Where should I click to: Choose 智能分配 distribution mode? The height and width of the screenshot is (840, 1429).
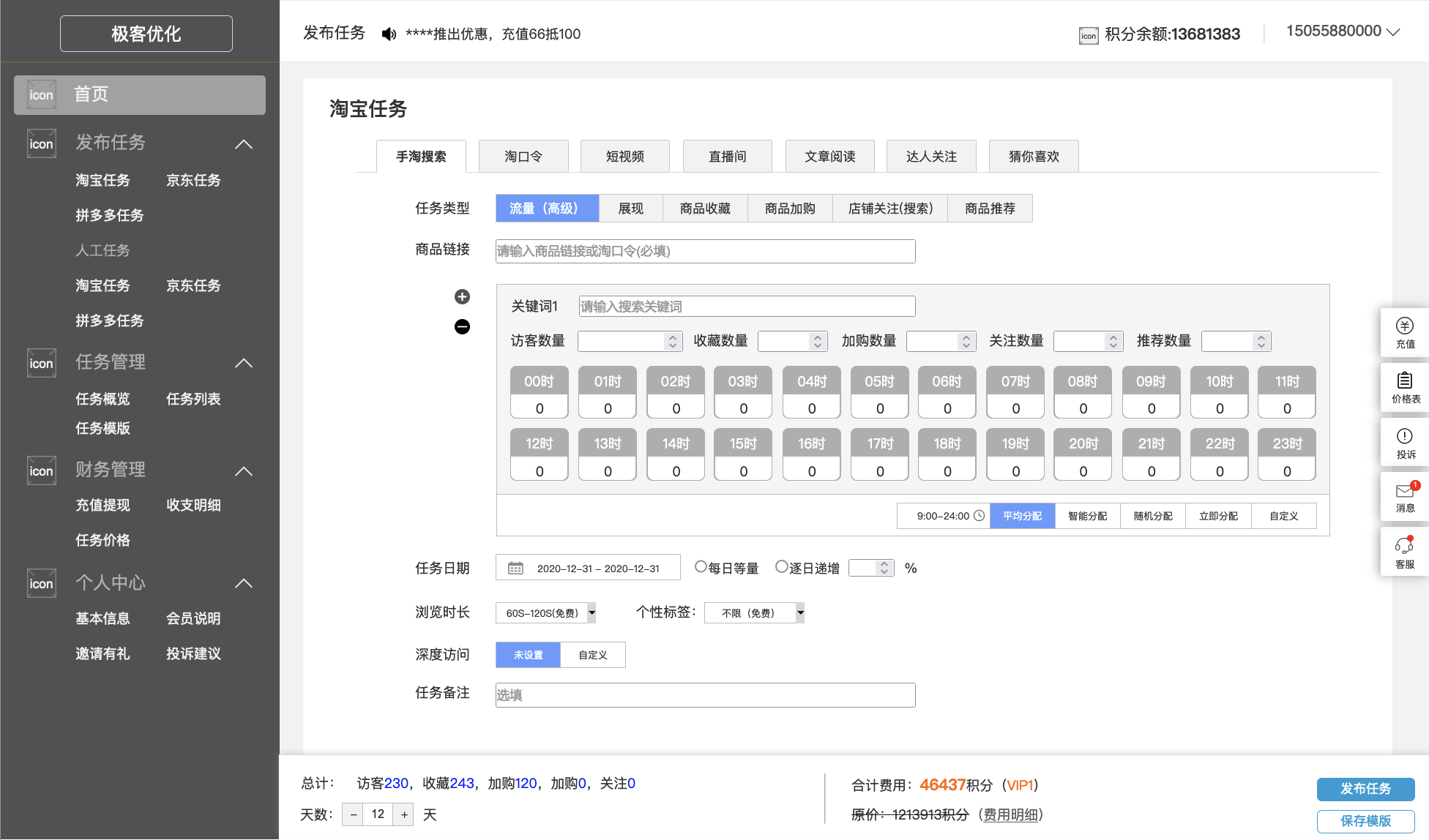click(x=1088, y=516)
